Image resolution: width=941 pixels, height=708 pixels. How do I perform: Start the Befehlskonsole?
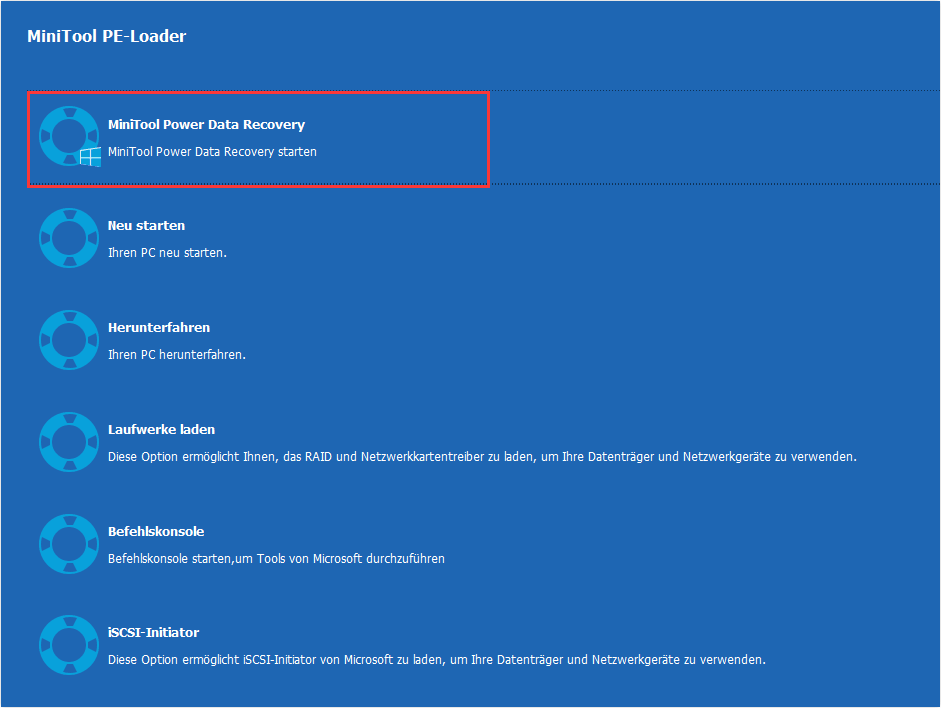(250, 543)
